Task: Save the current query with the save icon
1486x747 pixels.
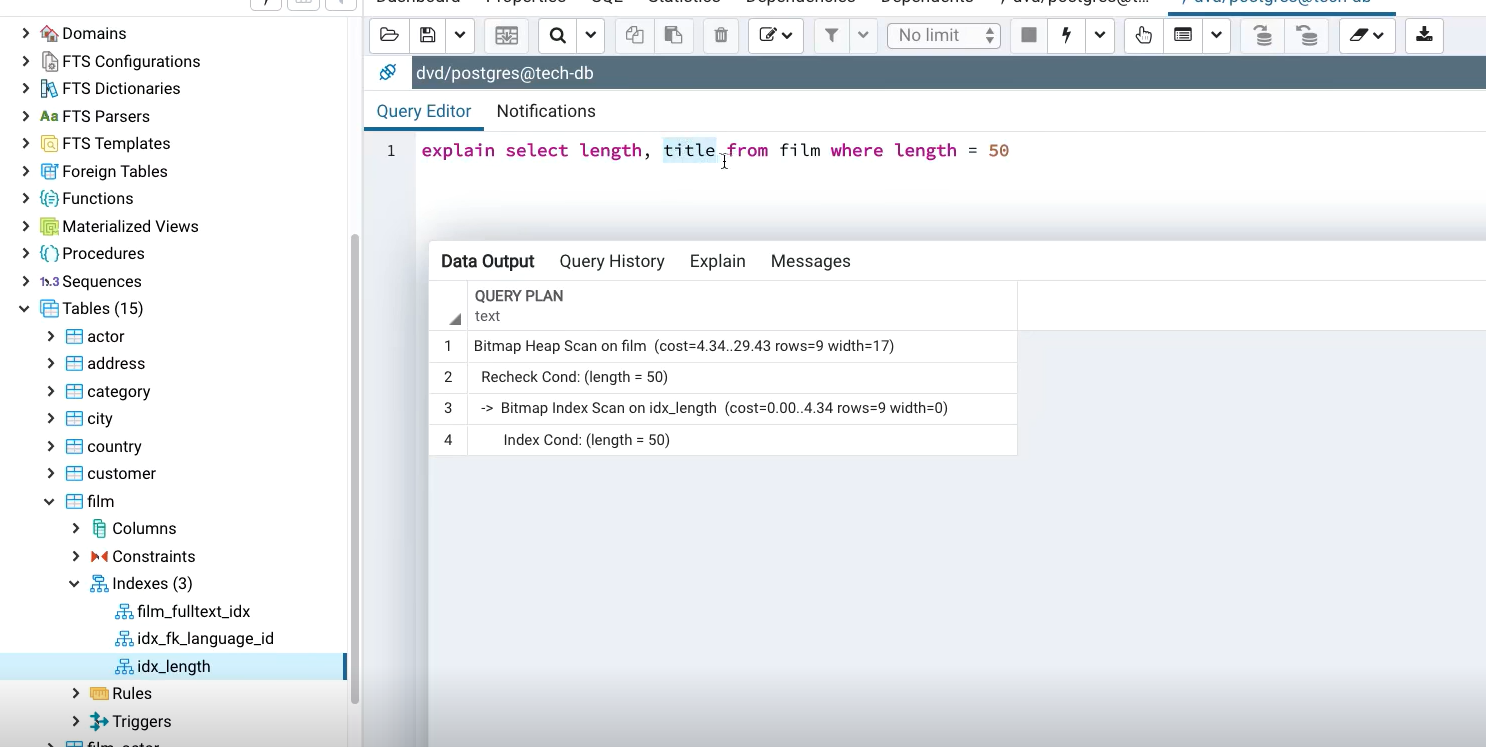Action: pos(428,35)
